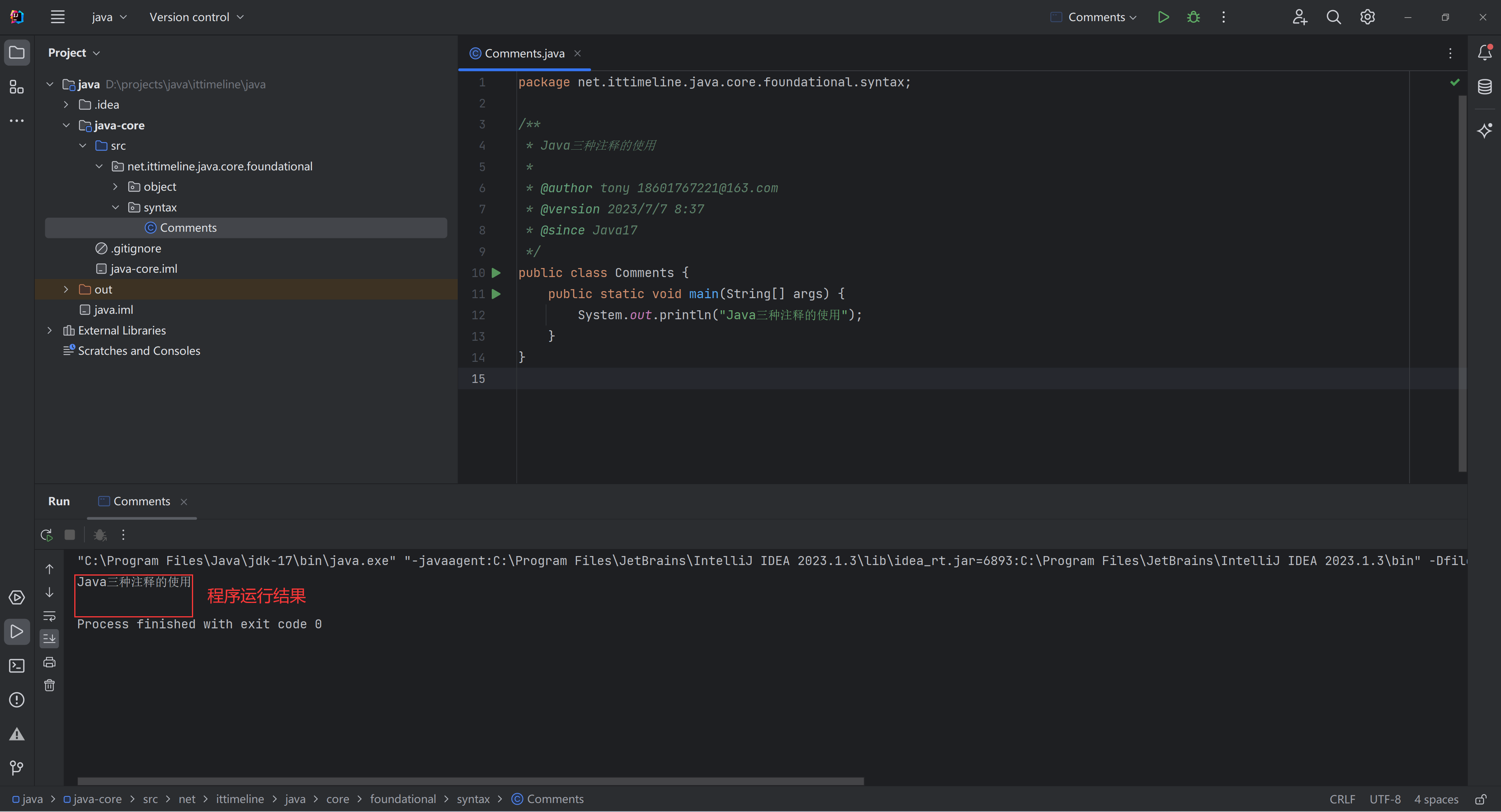Viewport: 1501px width, 812px height.
Task: Click foundational in the breadcrumb bar
Action: click(403, 799)
